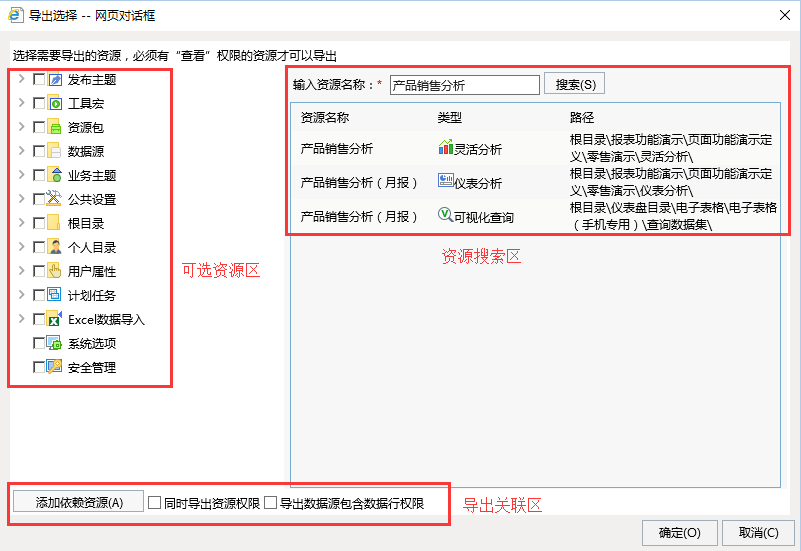
Task: Click the 资源名称 column header
Action: tap(325, 117)
